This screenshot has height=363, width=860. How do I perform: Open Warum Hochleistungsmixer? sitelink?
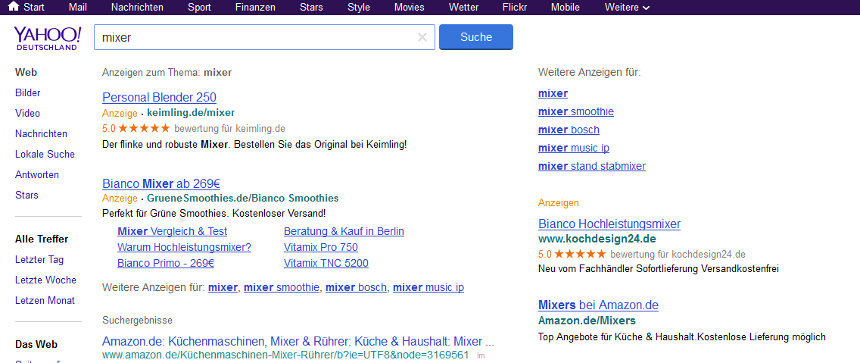pos(184,247)
